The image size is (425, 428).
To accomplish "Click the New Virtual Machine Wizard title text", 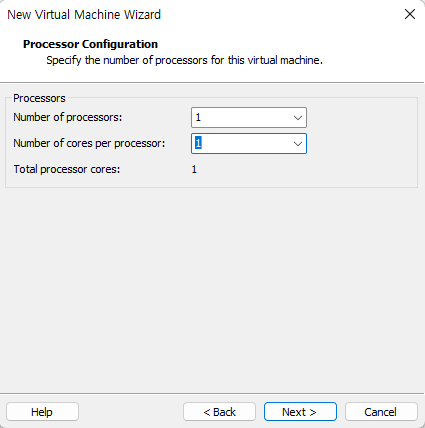I will 84,15.
